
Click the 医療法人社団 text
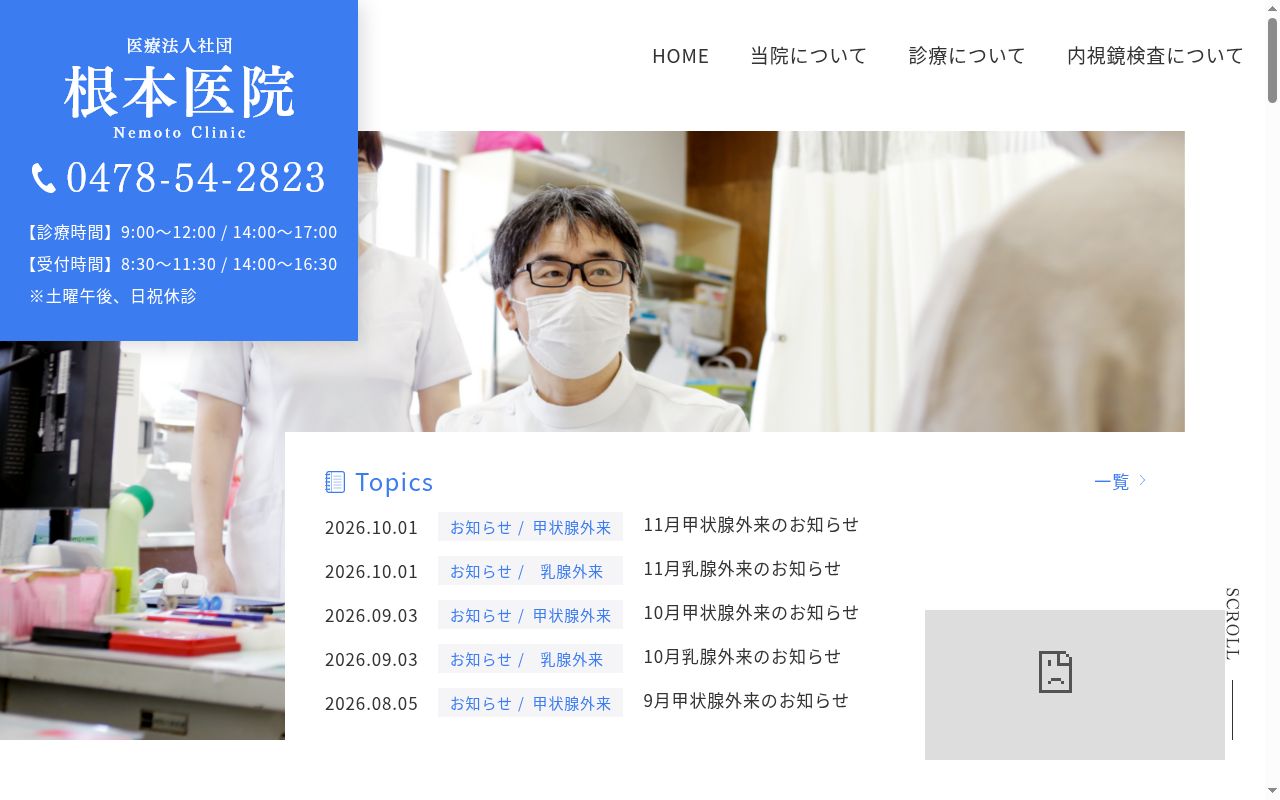[180, 46]
